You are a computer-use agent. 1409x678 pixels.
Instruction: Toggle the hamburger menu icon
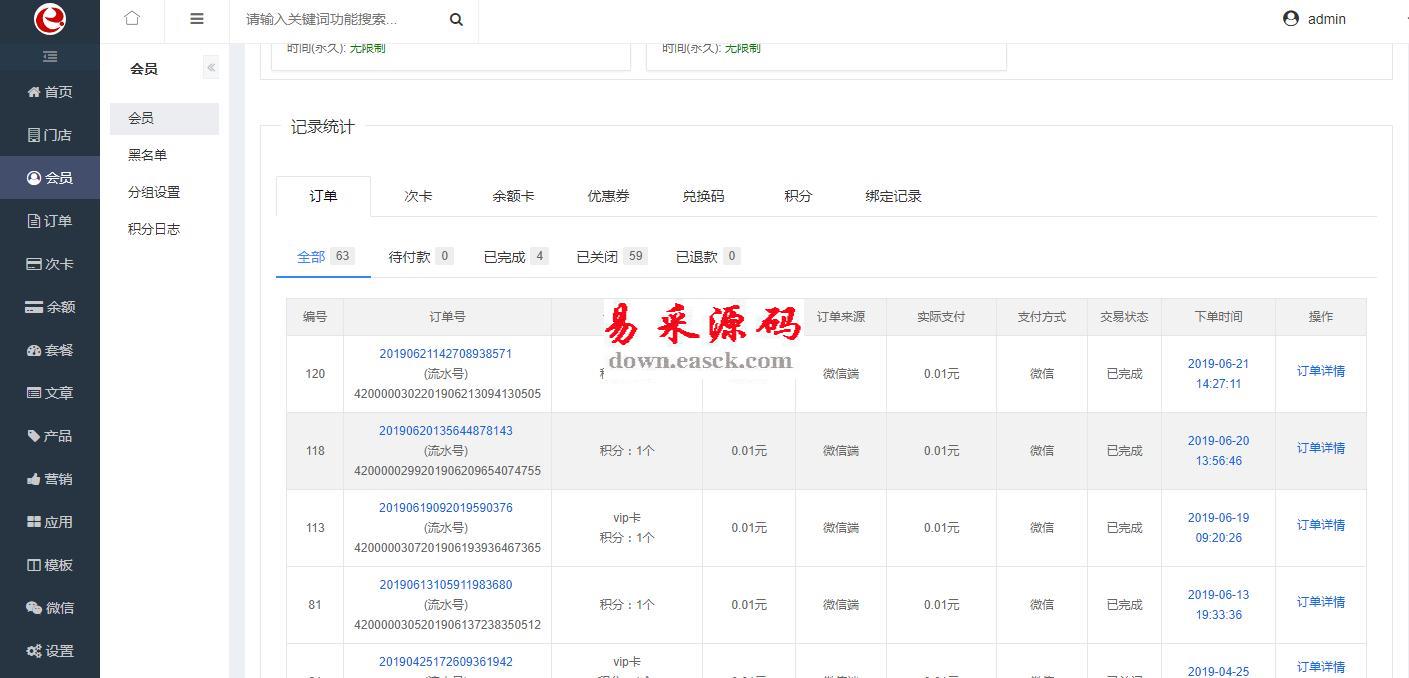[x=196, y=19]
